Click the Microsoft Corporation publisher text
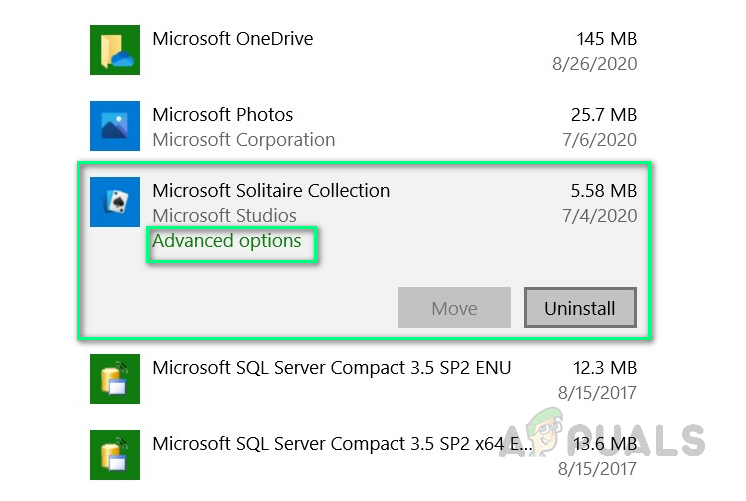The image size is (746, 501). click(x=243, y=140)
